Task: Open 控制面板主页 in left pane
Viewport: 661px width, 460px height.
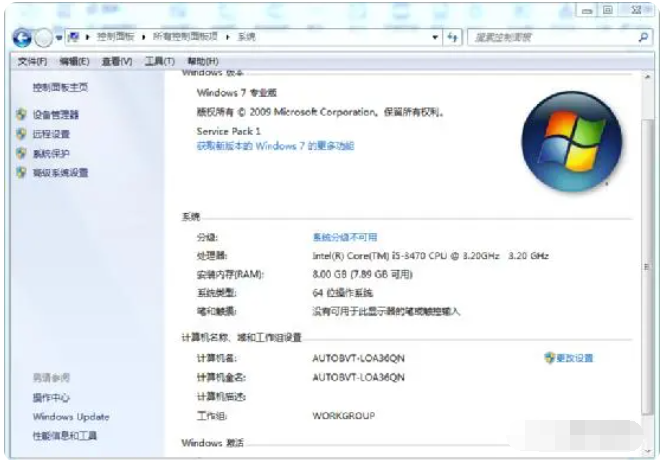Action: click(x=60, y=88)
